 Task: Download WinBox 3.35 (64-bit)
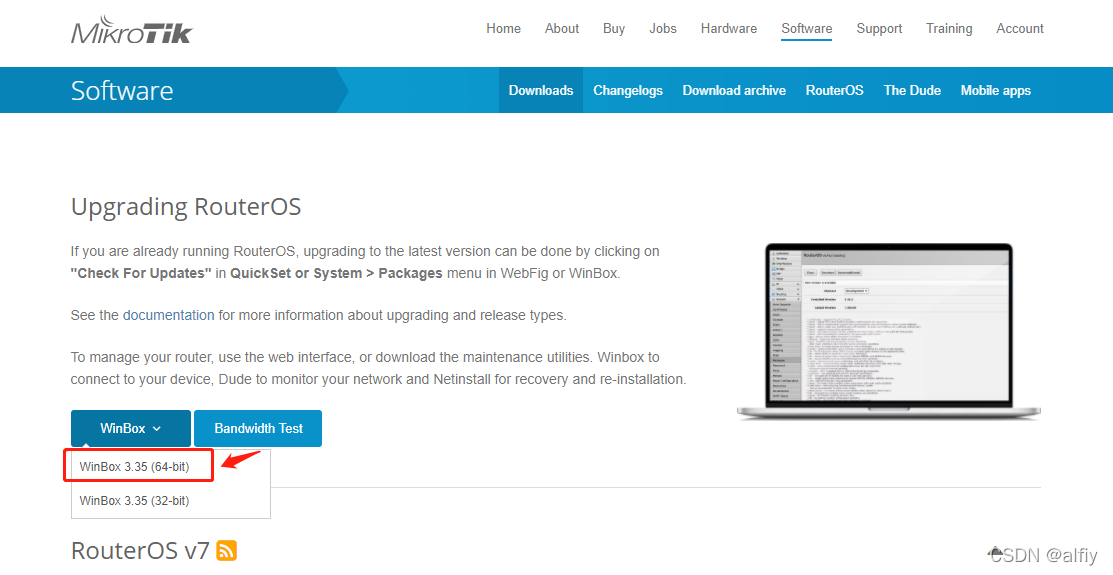point(134,466)
